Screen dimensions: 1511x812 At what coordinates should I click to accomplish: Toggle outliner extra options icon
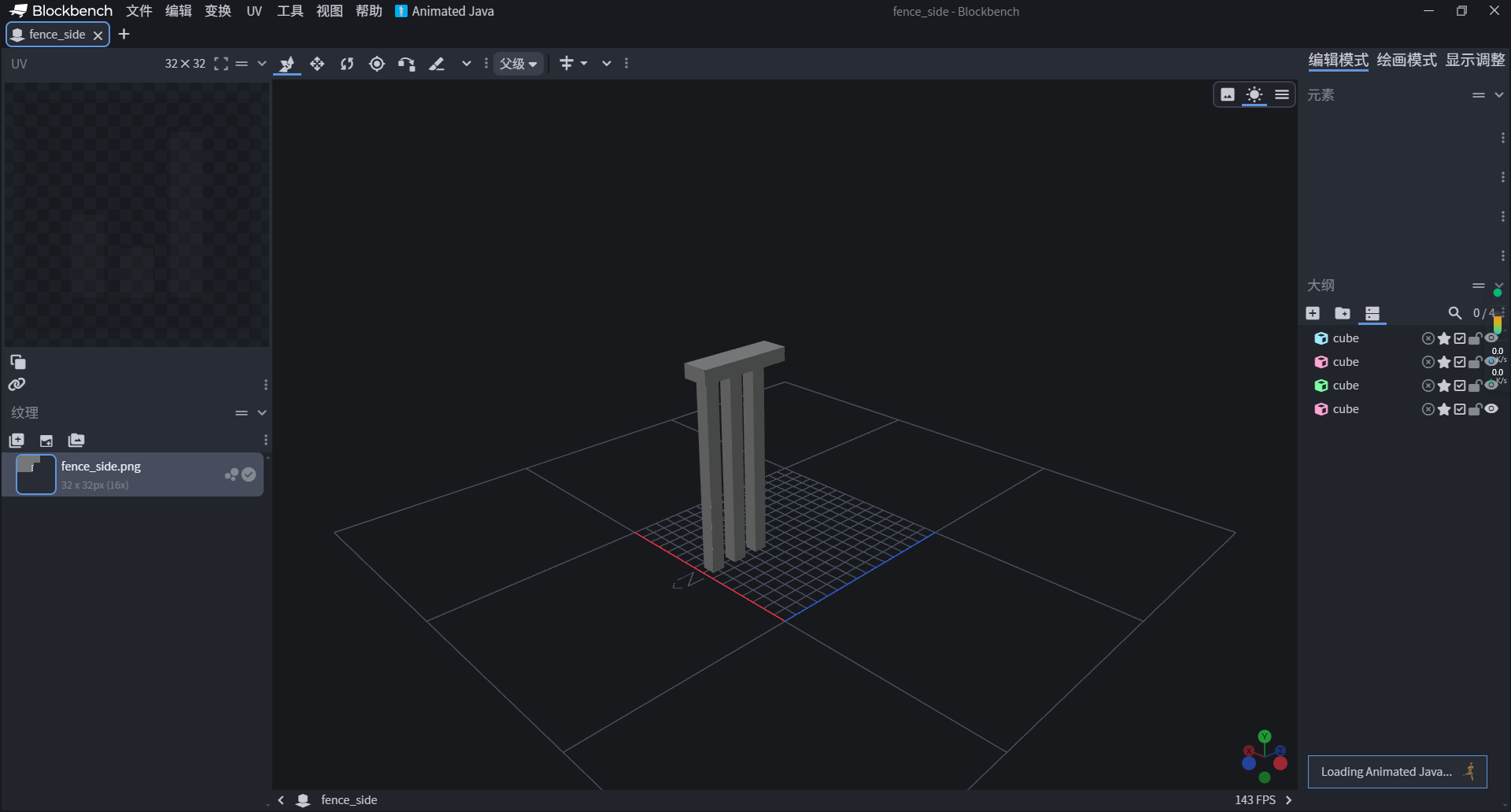pyautogui.click(x=1372, y=313)
